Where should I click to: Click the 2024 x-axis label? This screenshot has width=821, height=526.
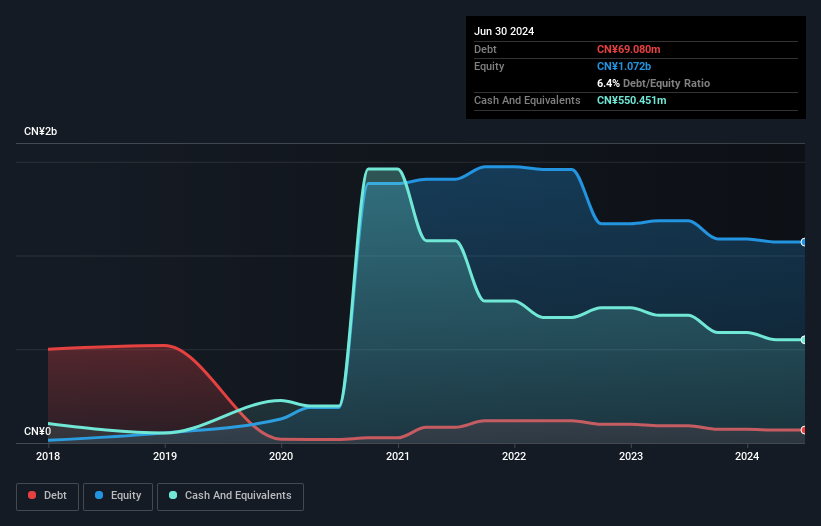tap(747, 456)
